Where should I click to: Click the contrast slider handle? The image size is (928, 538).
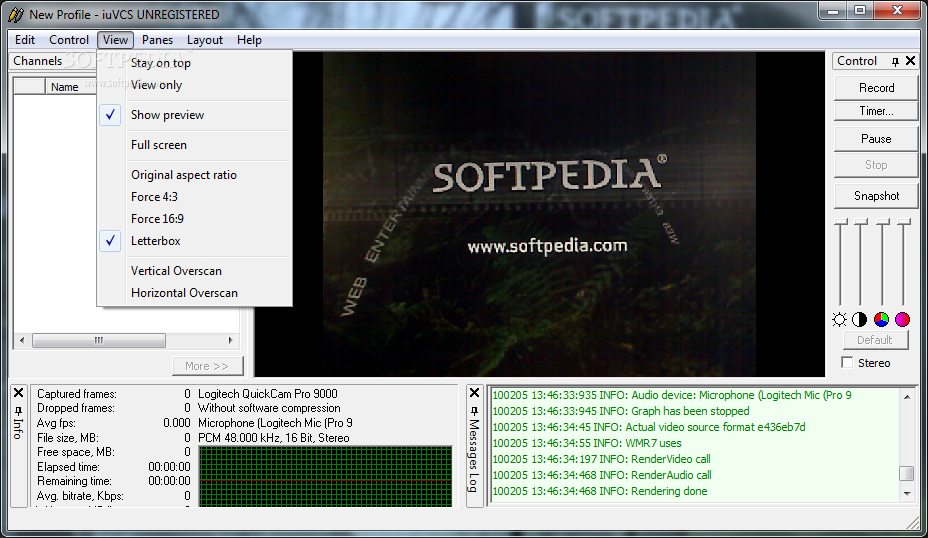coord(861,222)
